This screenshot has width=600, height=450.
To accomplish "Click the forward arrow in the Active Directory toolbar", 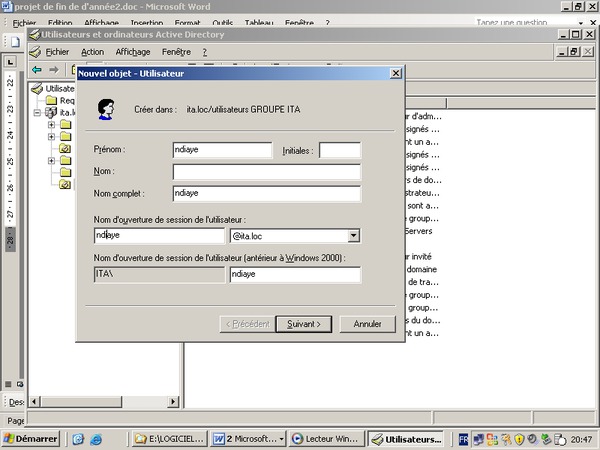I will coord(54,69).
